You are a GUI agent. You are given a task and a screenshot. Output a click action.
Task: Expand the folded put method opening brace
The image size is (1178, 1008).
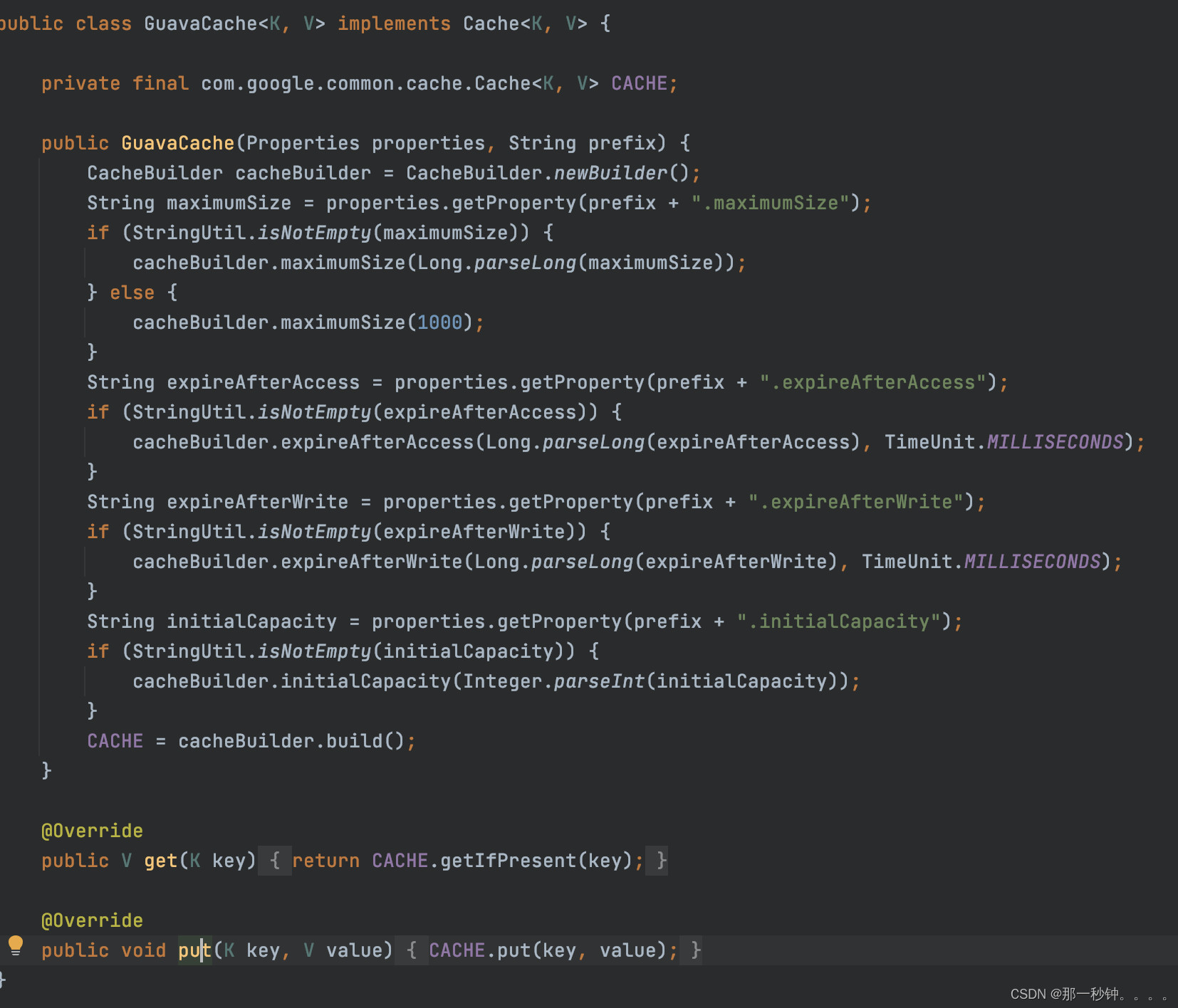click(x=412, y=950)
